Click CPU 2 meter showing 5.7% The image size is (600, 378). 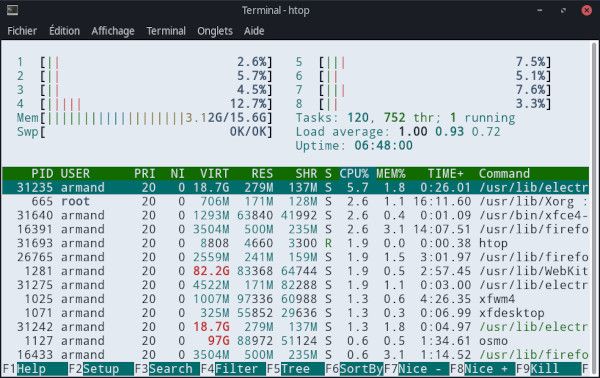(145, 76)
